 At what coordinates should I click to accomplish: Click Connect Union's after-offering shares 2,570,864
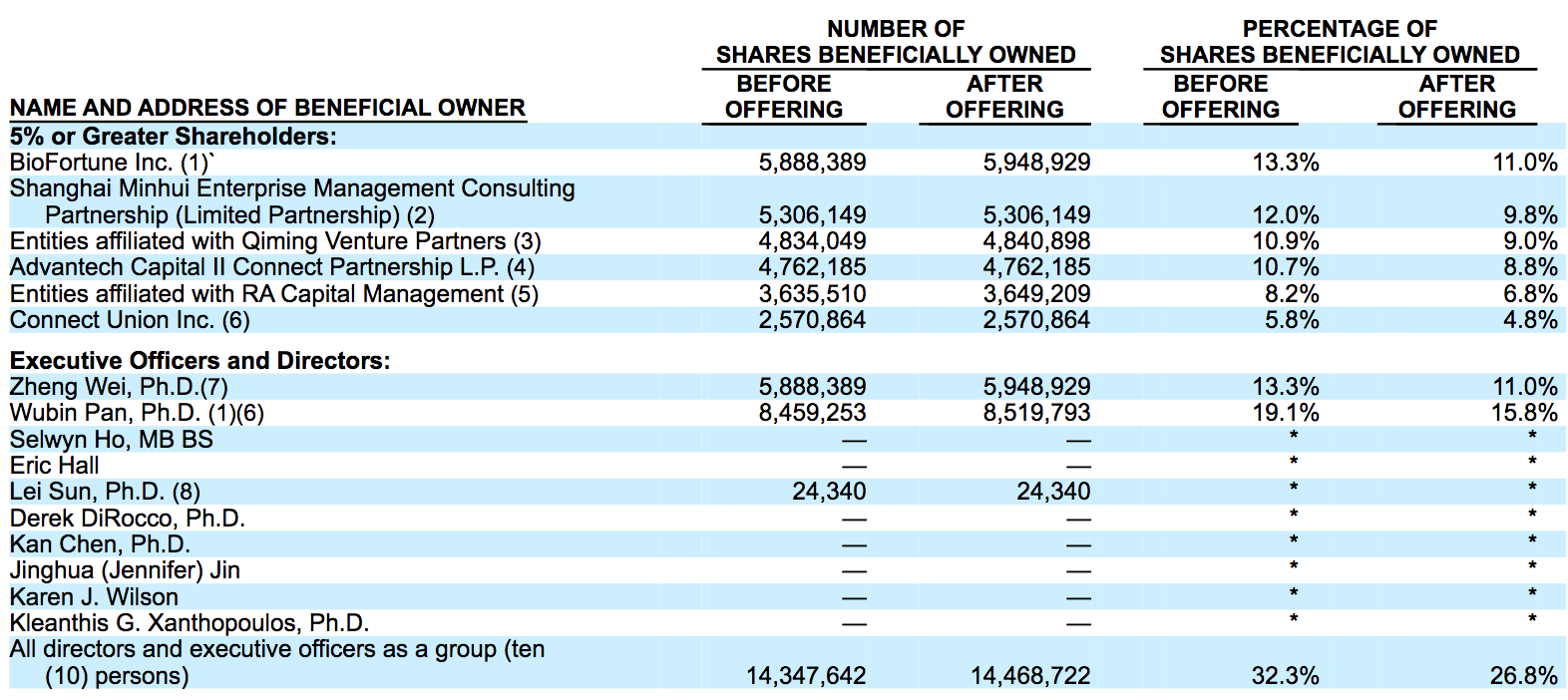coord(1036,320)
